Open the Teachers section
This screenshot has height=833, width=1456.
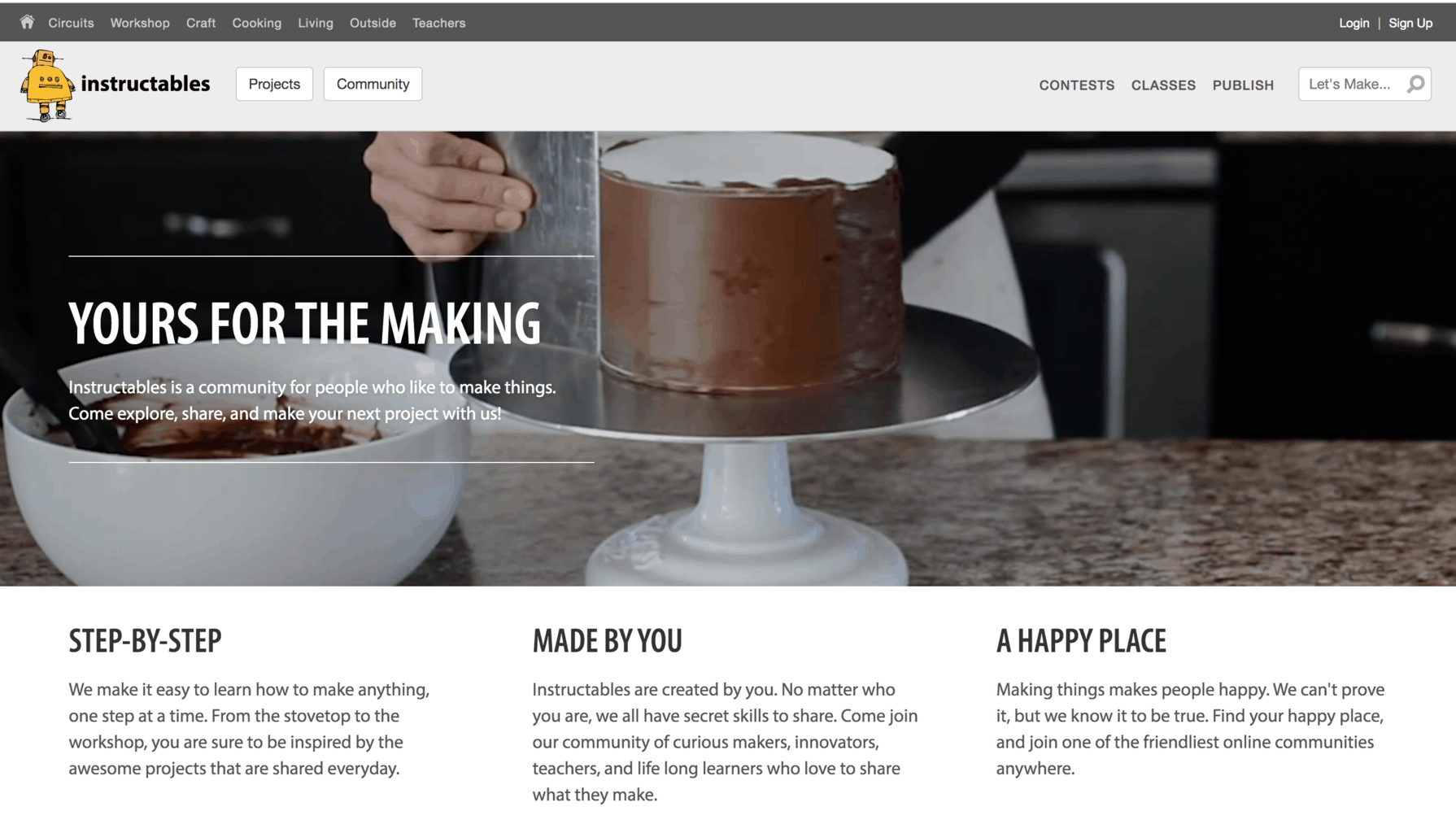click(438, 23)
